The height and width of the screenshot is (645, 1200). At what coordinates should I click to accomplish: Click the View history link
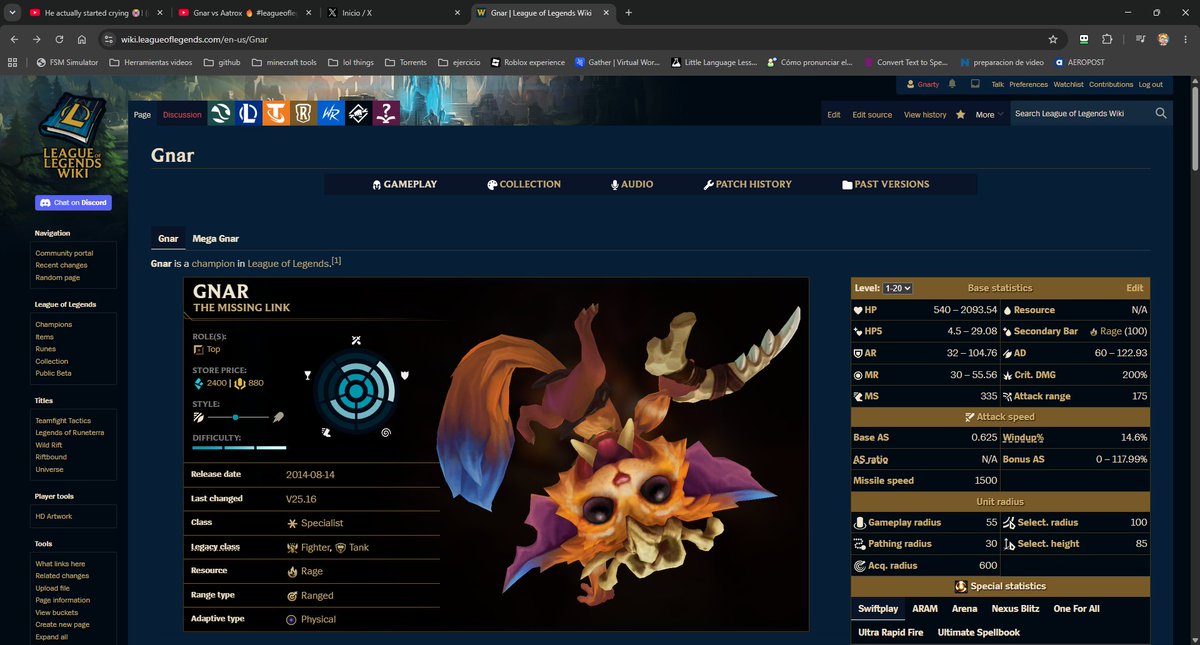point(925,114)
